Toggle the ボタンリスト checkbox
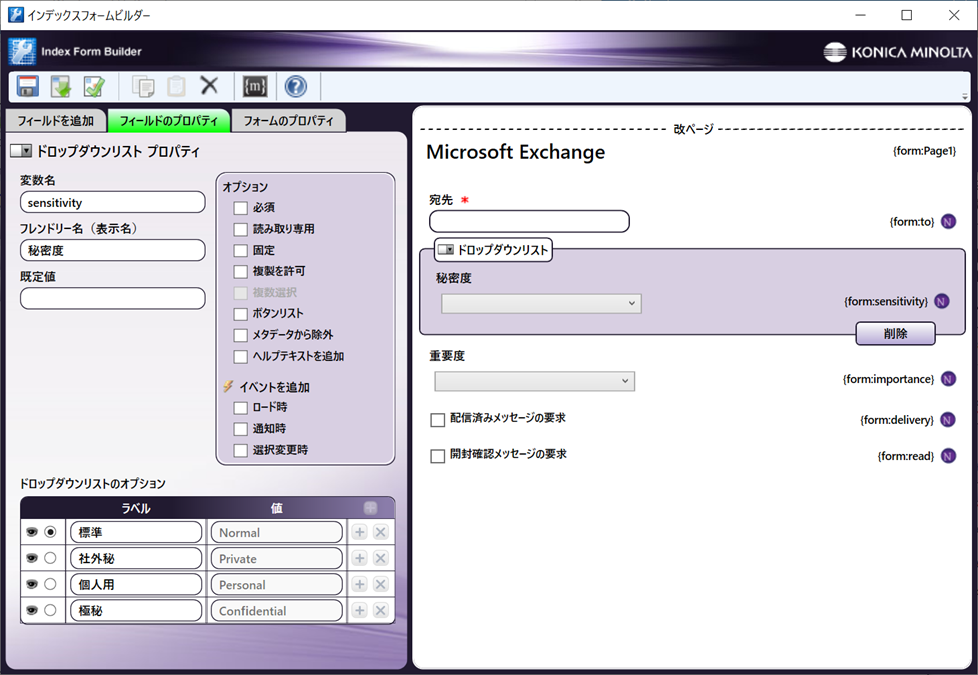 [x=241, y=314]
